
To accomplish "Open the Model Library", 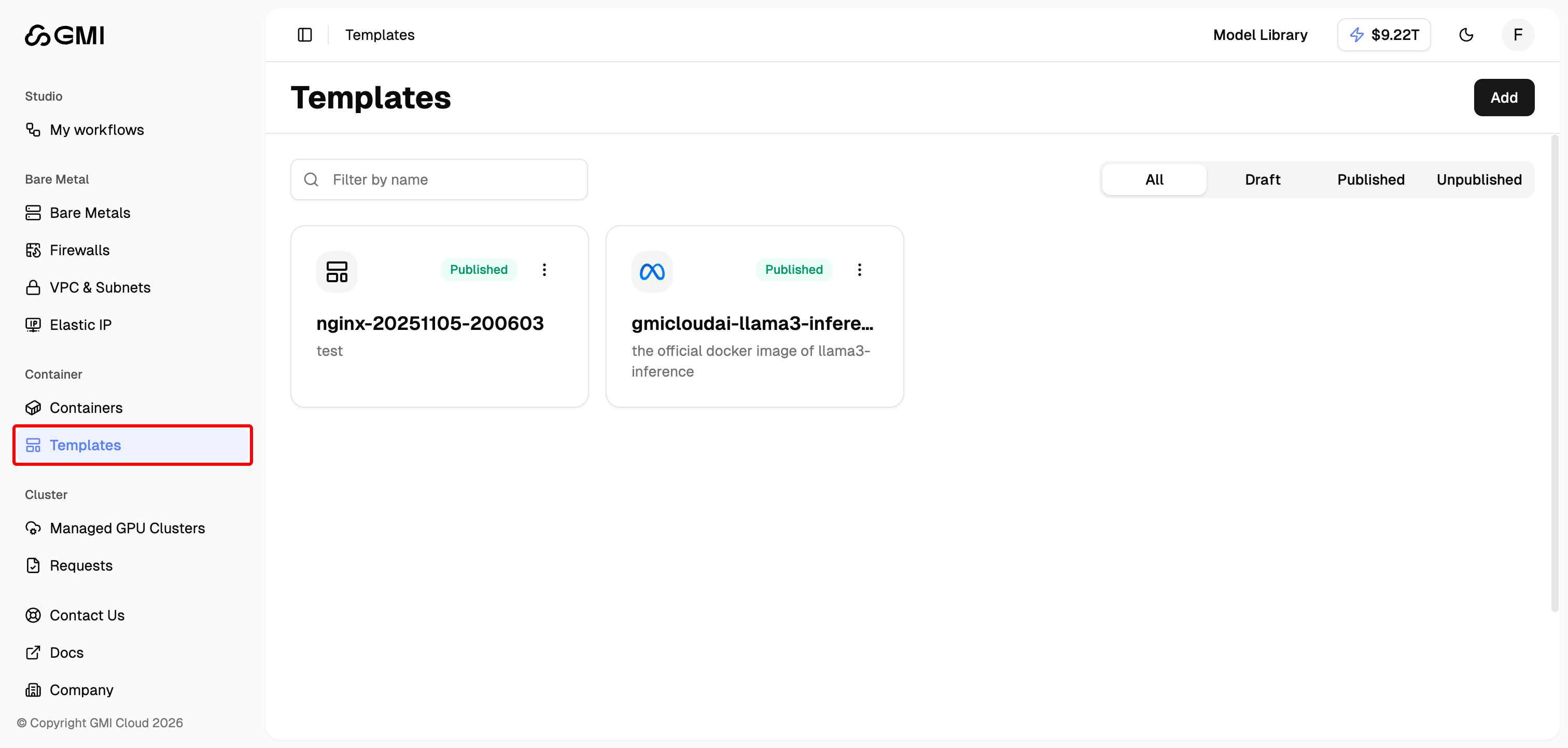I will point(1260,35).
